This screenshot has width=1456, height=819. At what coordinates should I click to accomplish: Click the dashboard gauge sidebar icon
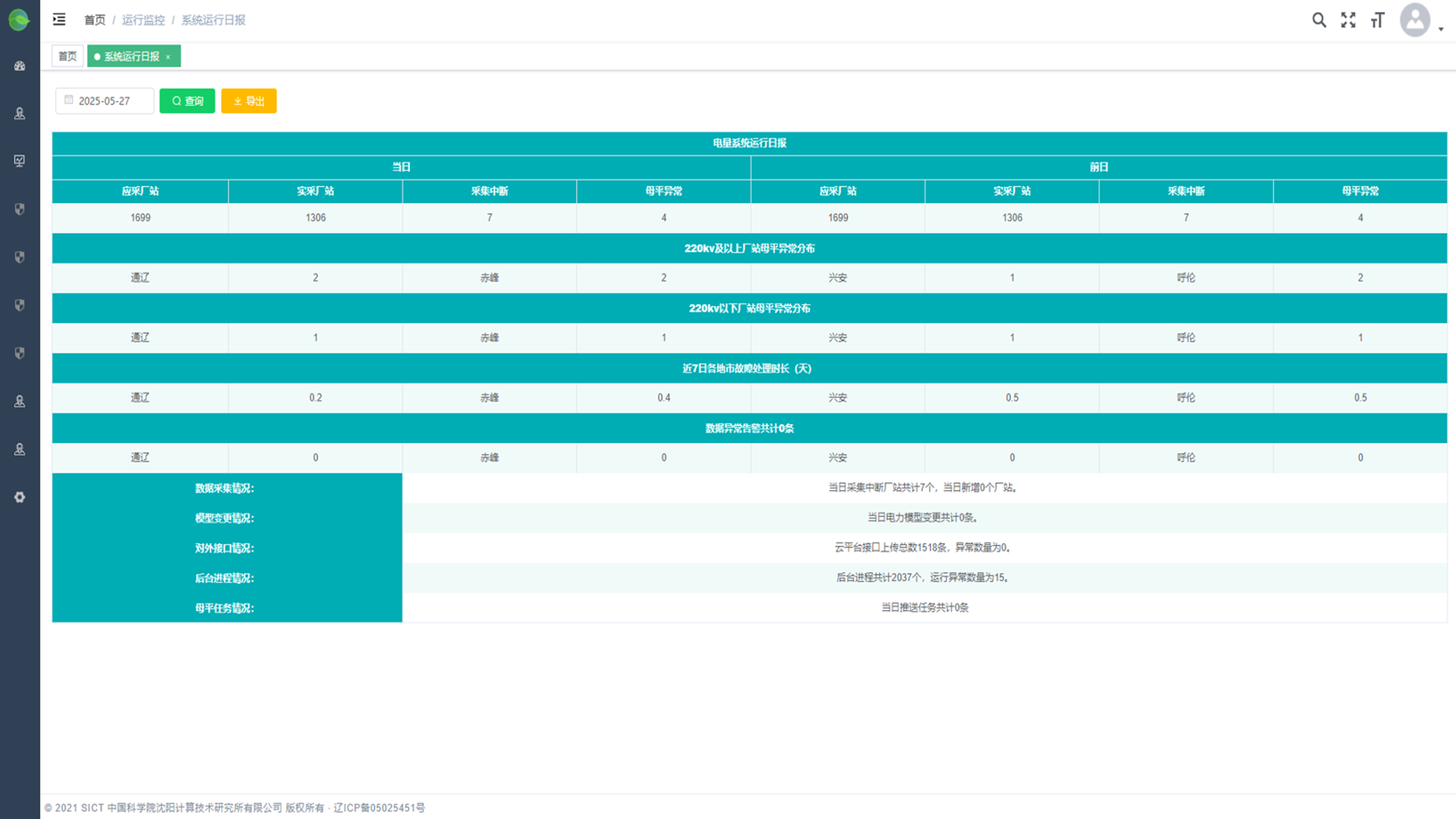click(x=20, y=66)
